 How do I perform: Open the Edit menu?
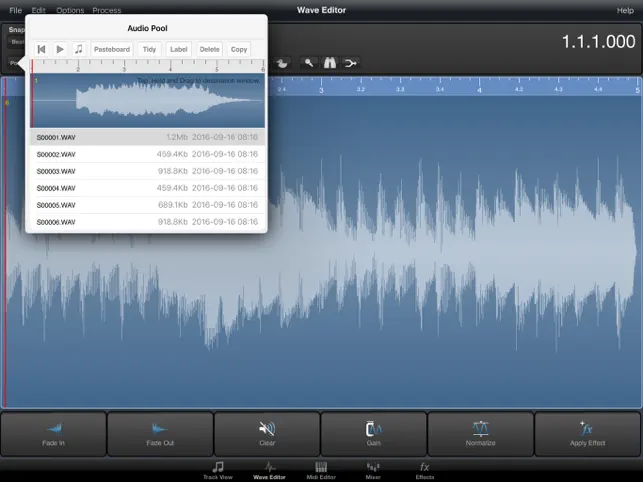(39, 10)
